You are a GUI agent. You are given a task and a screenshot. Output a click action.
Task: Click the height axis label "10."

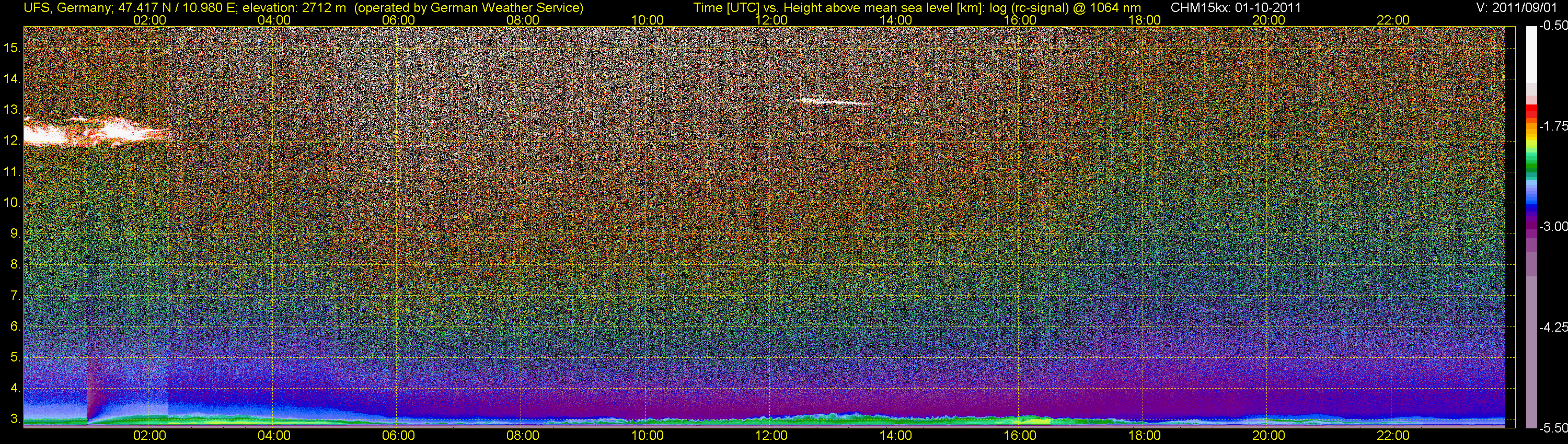[13, 203]
